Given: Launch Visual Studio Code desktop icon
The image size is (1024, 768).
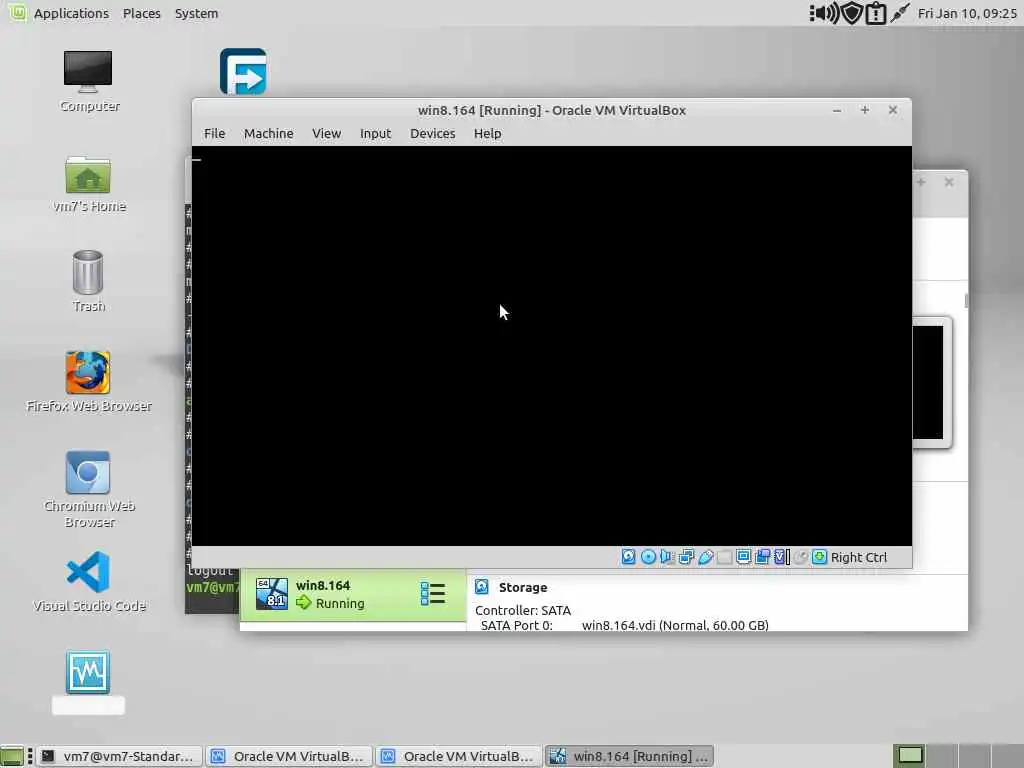Looking at the screenshot, I should point(88,581).
